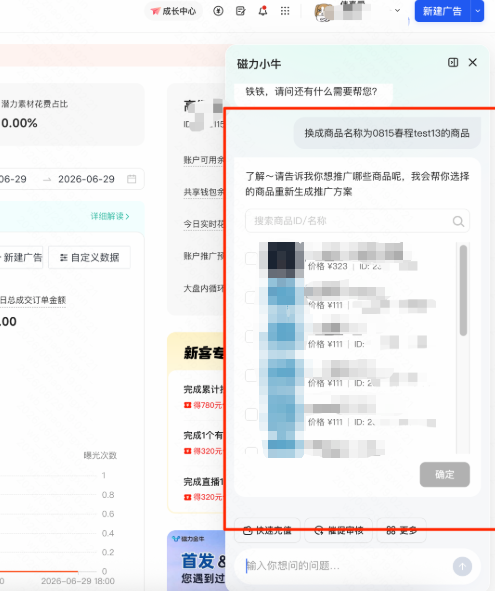The height and width of the screenshot is (591, 495).
Task: Open the 详细解读 link
Action: click(x=110, y=216)
